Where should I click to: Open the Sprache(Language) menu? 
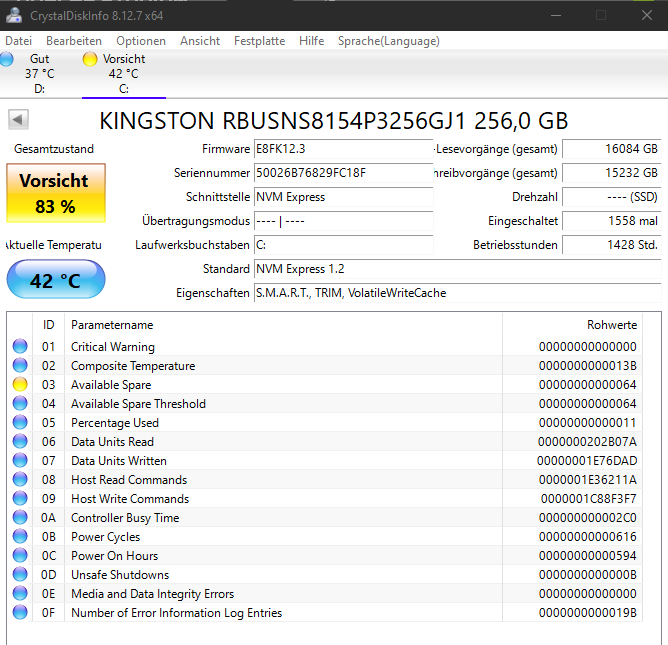click(x=389, y=41)
